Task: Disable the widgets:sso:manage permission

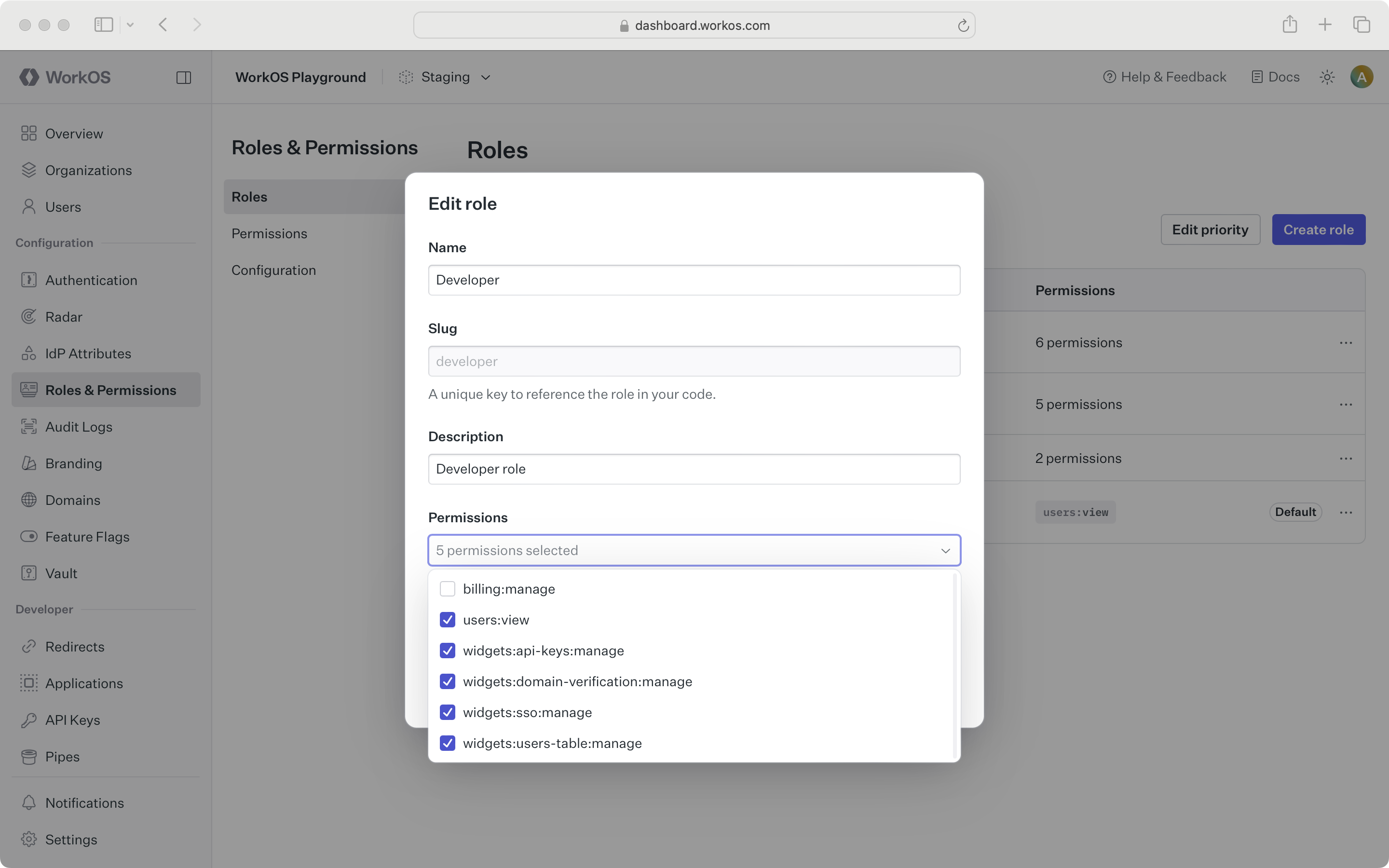Action: point(447,712)
